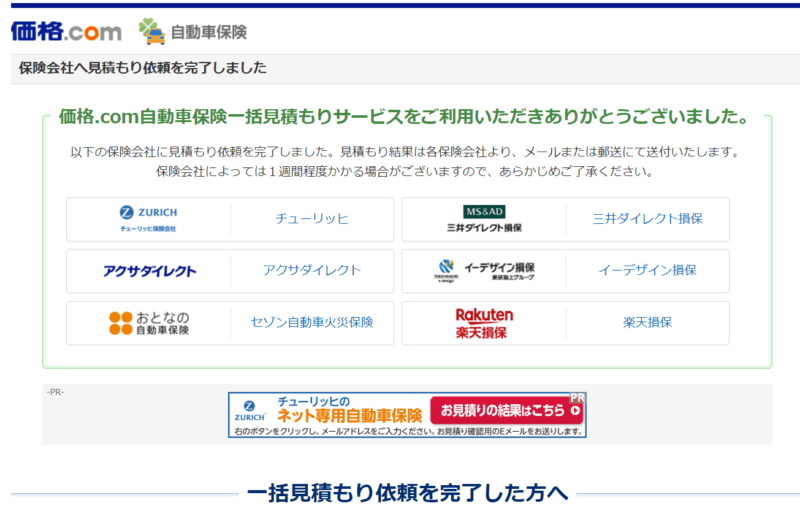The image size is (800, 514).
Task: Click the Rakuten 楽天損保 logo
Action: coord(484,323)
